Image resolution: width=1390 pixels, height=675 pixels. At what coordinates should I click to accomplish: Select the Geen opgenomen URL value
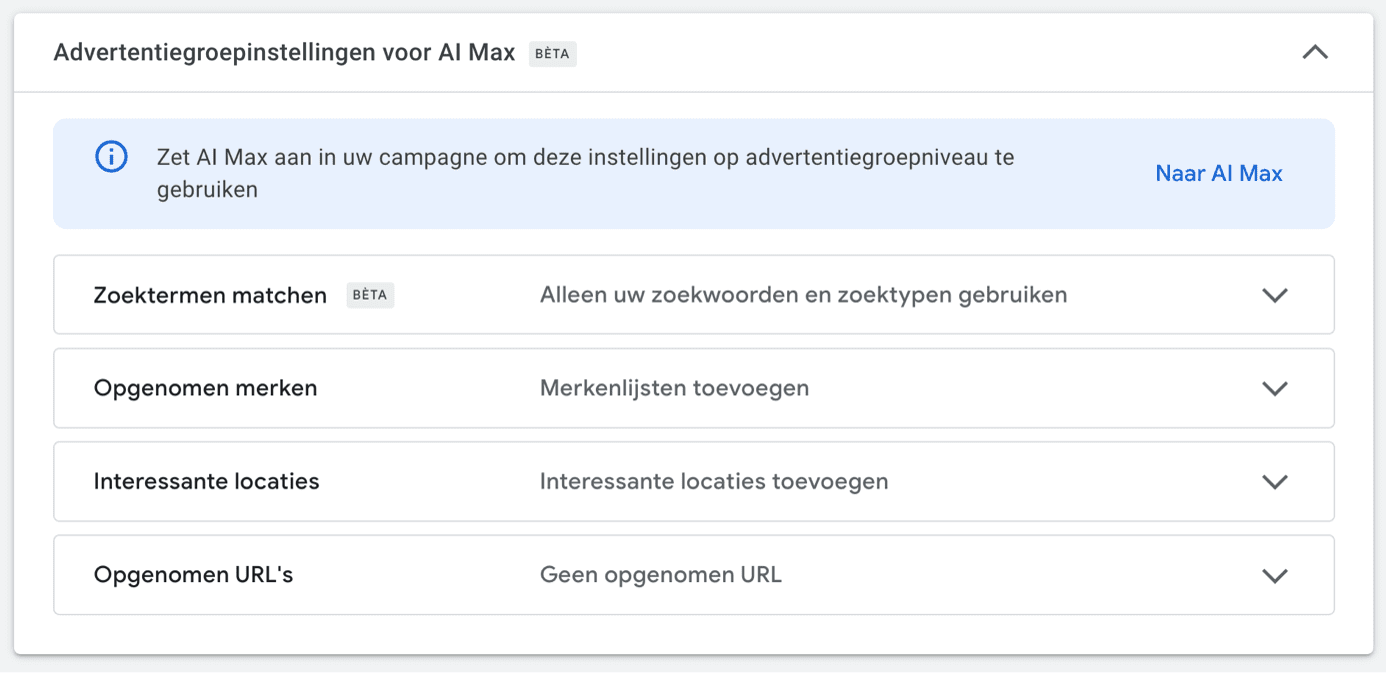tap(661, 575)
